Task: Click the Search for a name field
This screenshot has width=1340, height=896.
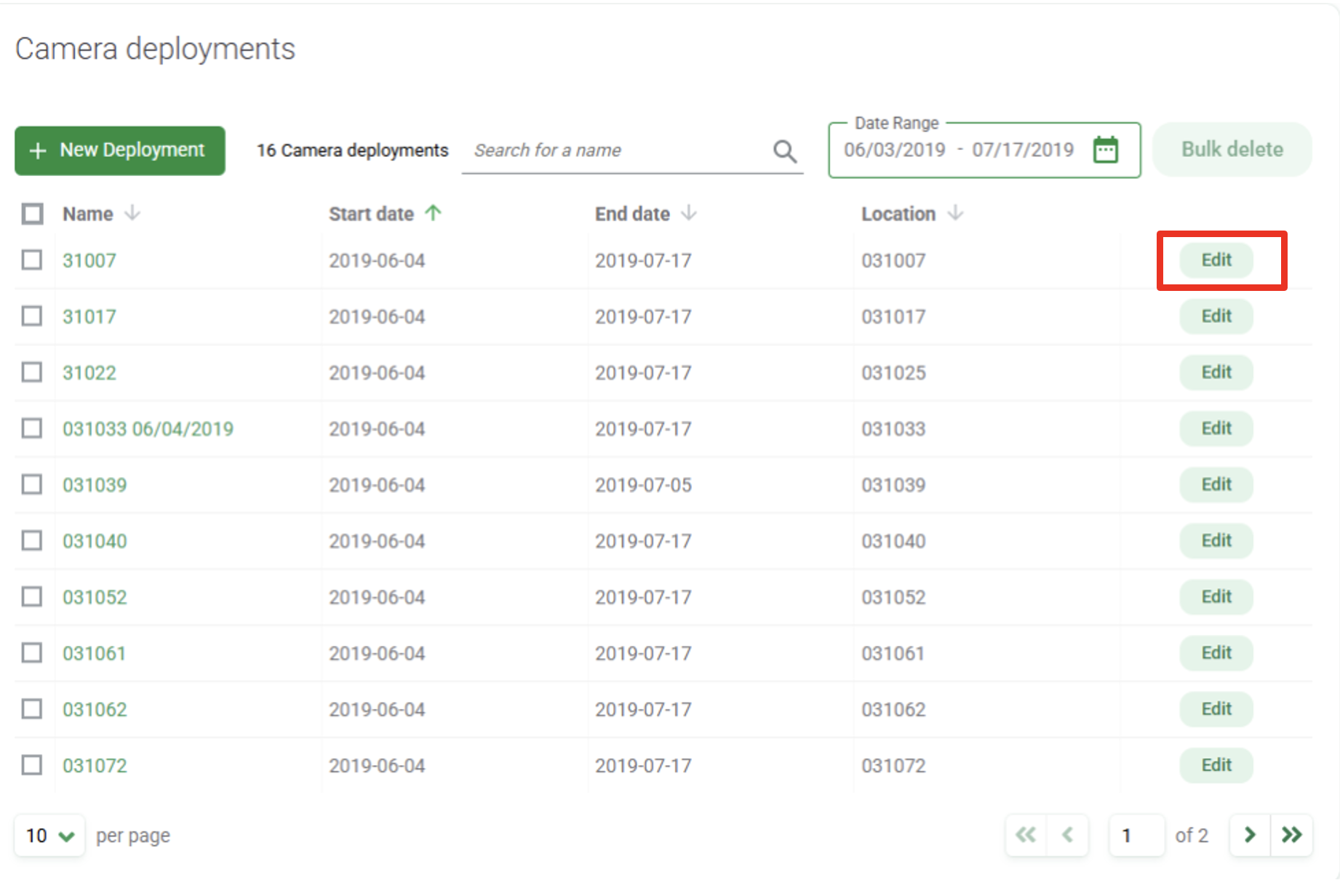Action: (618, 151)
